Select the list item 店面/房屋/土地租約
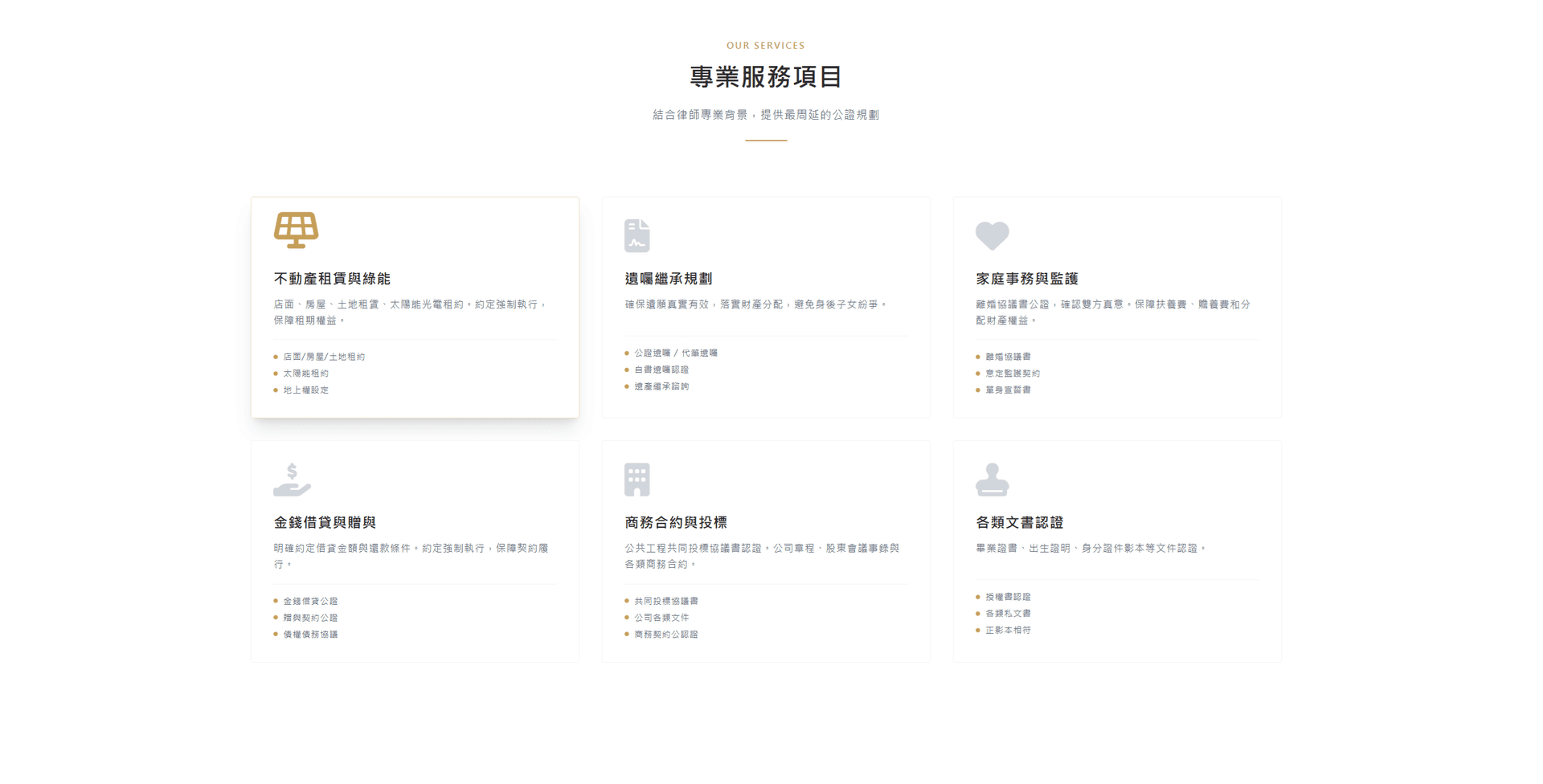The width and height of the screenshot is (1543, 784). [x=324, y=357]
